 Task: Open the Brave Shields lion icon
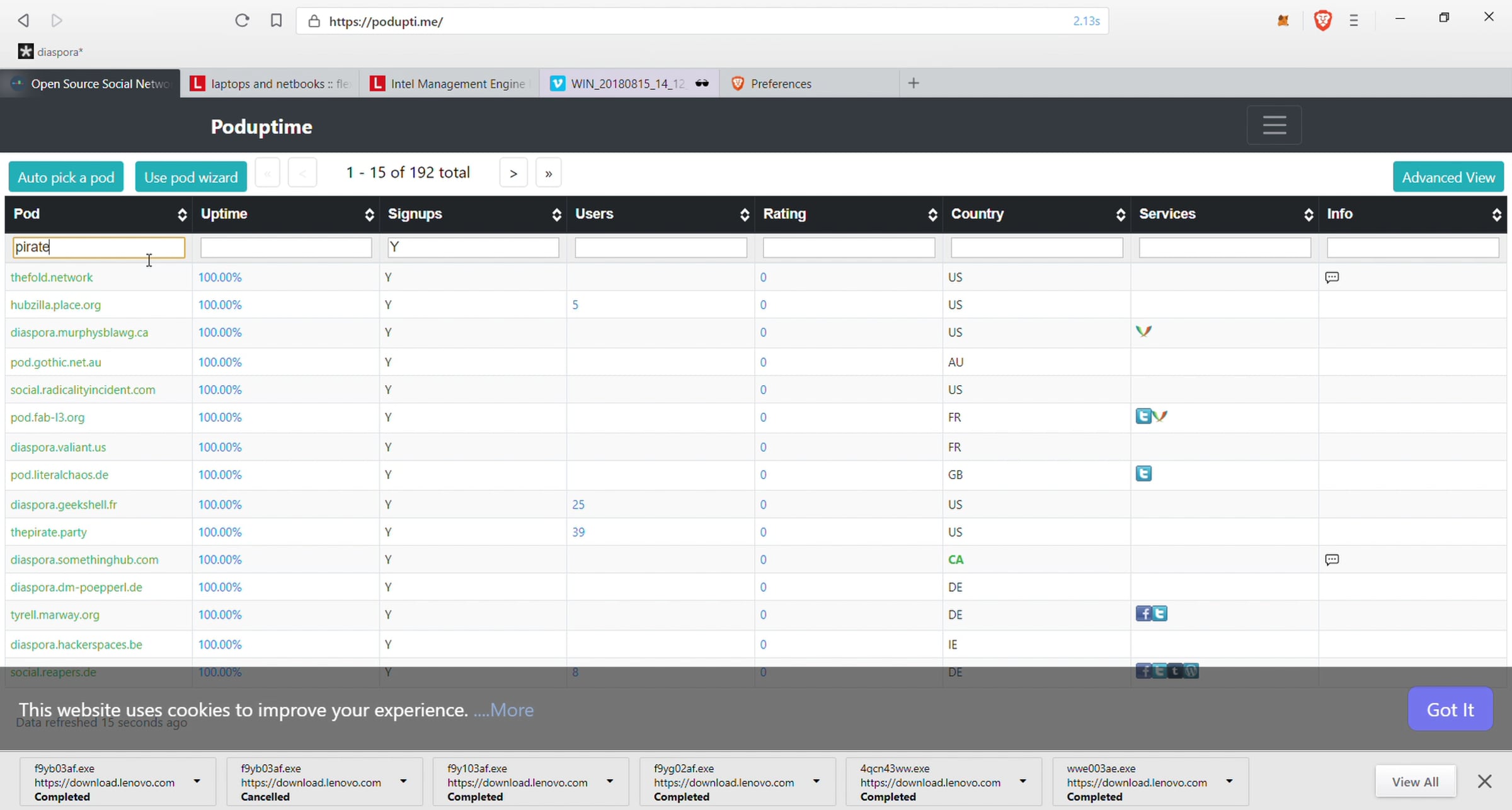(1322, 21)
